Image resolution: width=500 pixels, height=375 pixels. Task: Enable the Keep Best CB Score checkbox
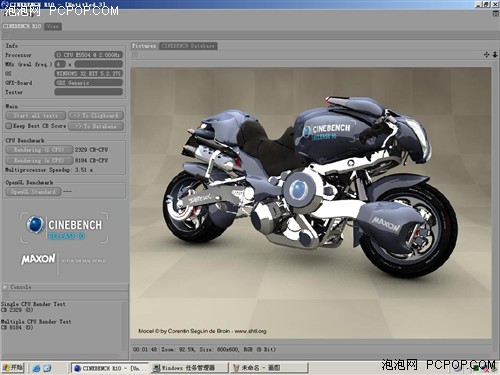point(9,126)
